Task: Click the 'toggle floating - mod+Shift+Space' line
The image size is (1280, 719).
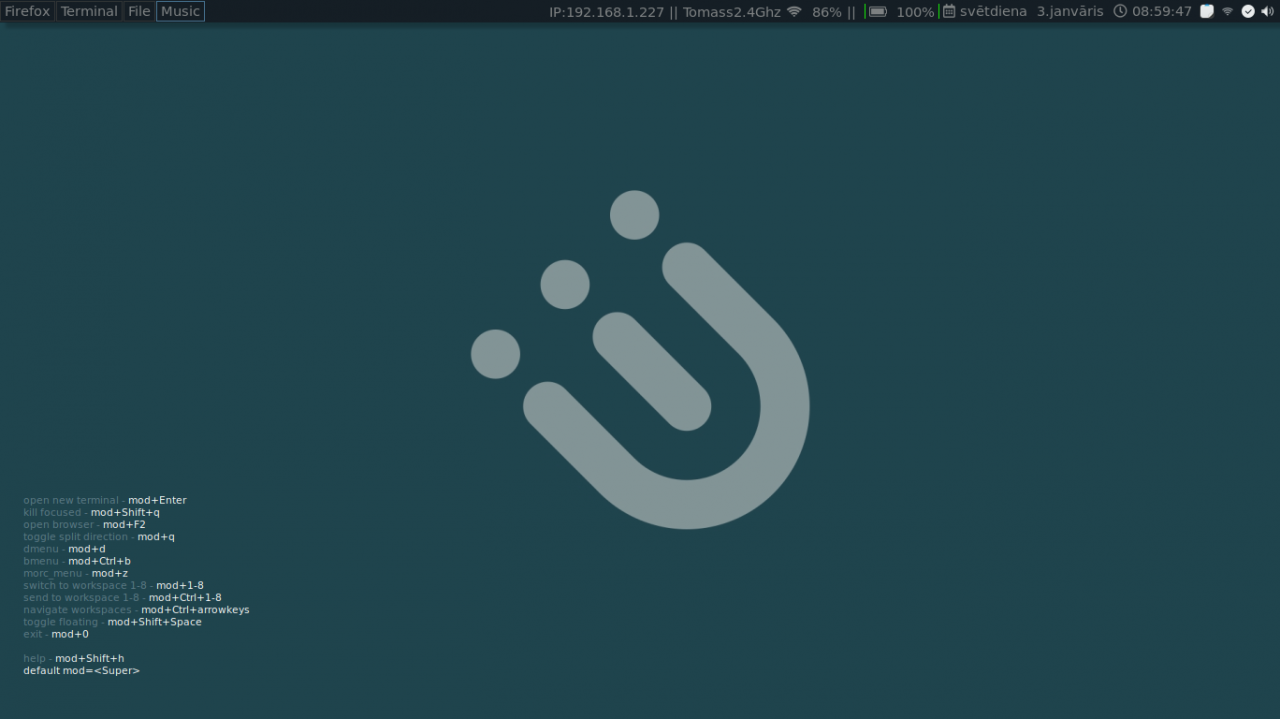Action: pyautogui.click(x=112, y=622)
